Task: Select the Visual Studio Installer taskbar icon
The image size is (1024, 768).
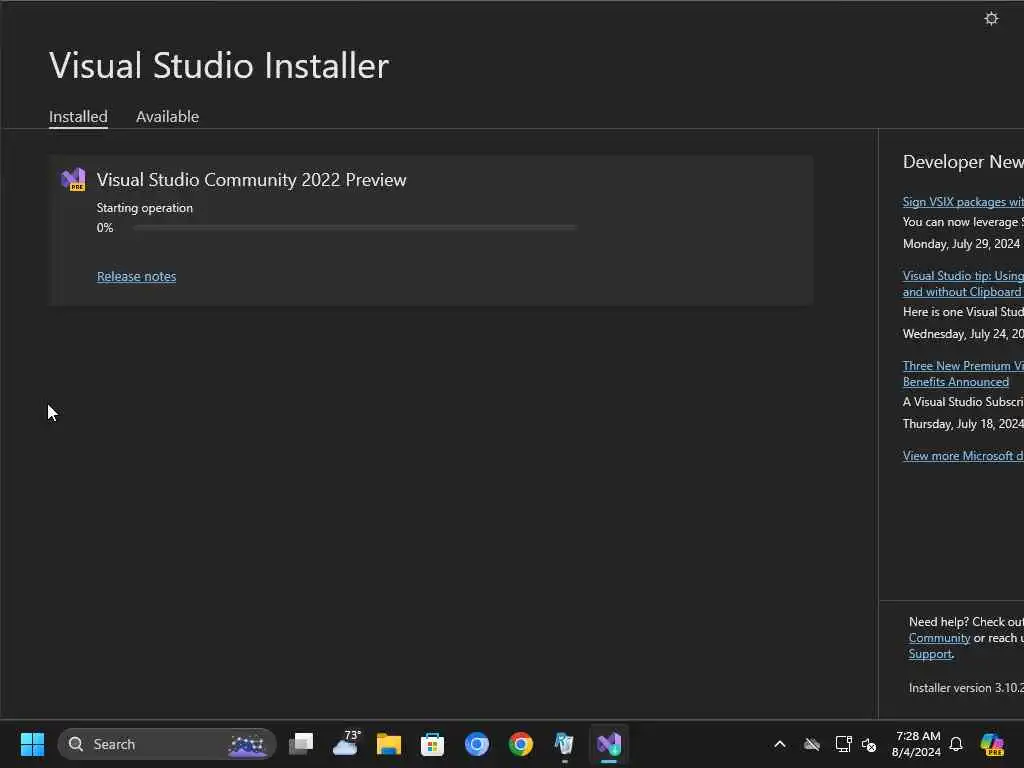Action: [x=609, y=744]
